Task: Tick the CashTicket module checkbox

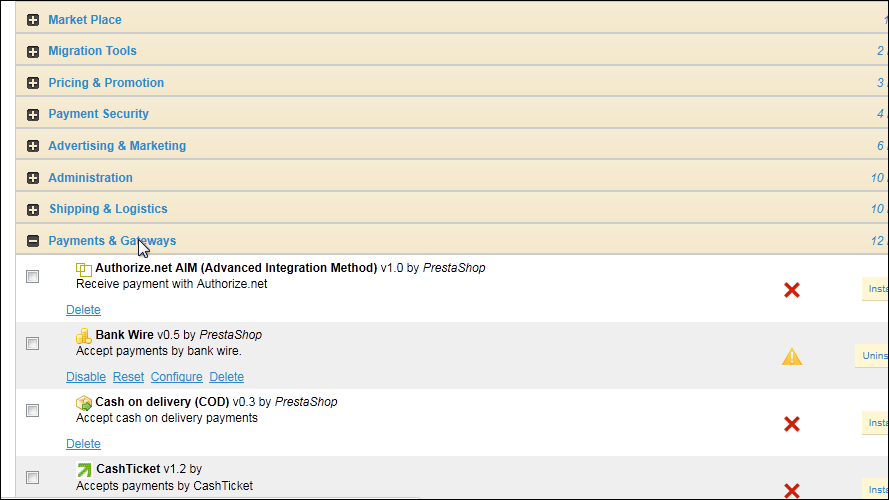Action: [x=33, y=477]
